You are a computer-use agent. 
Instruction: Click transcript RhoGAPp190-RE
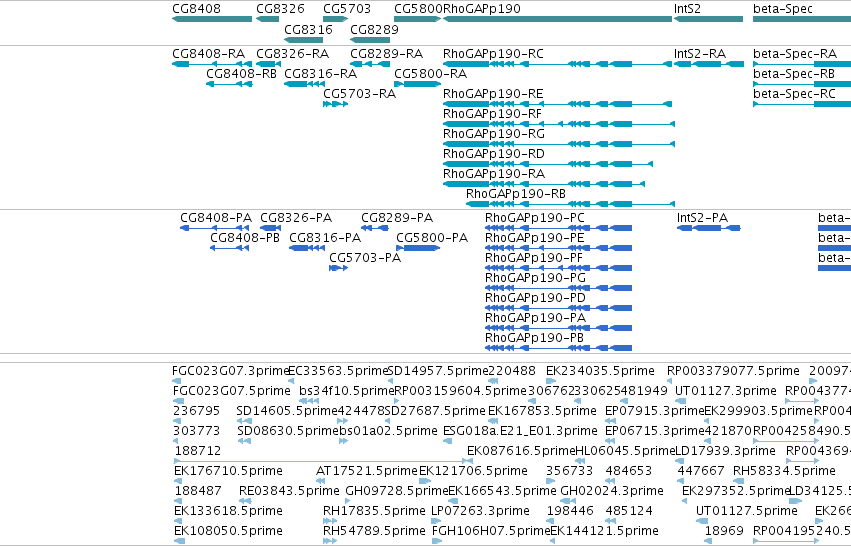coord(557,104)
